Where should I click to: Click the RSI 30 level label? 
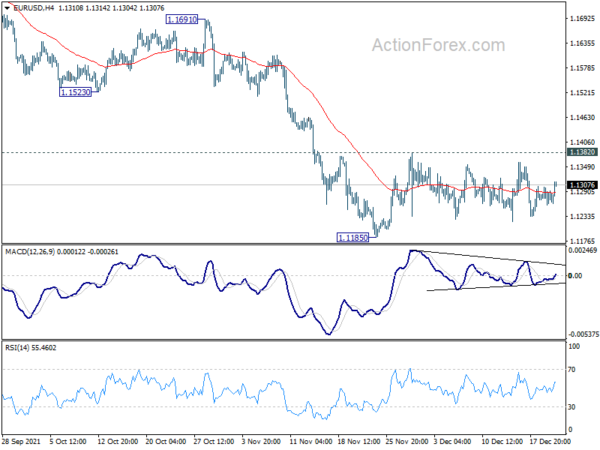(572, 407)
